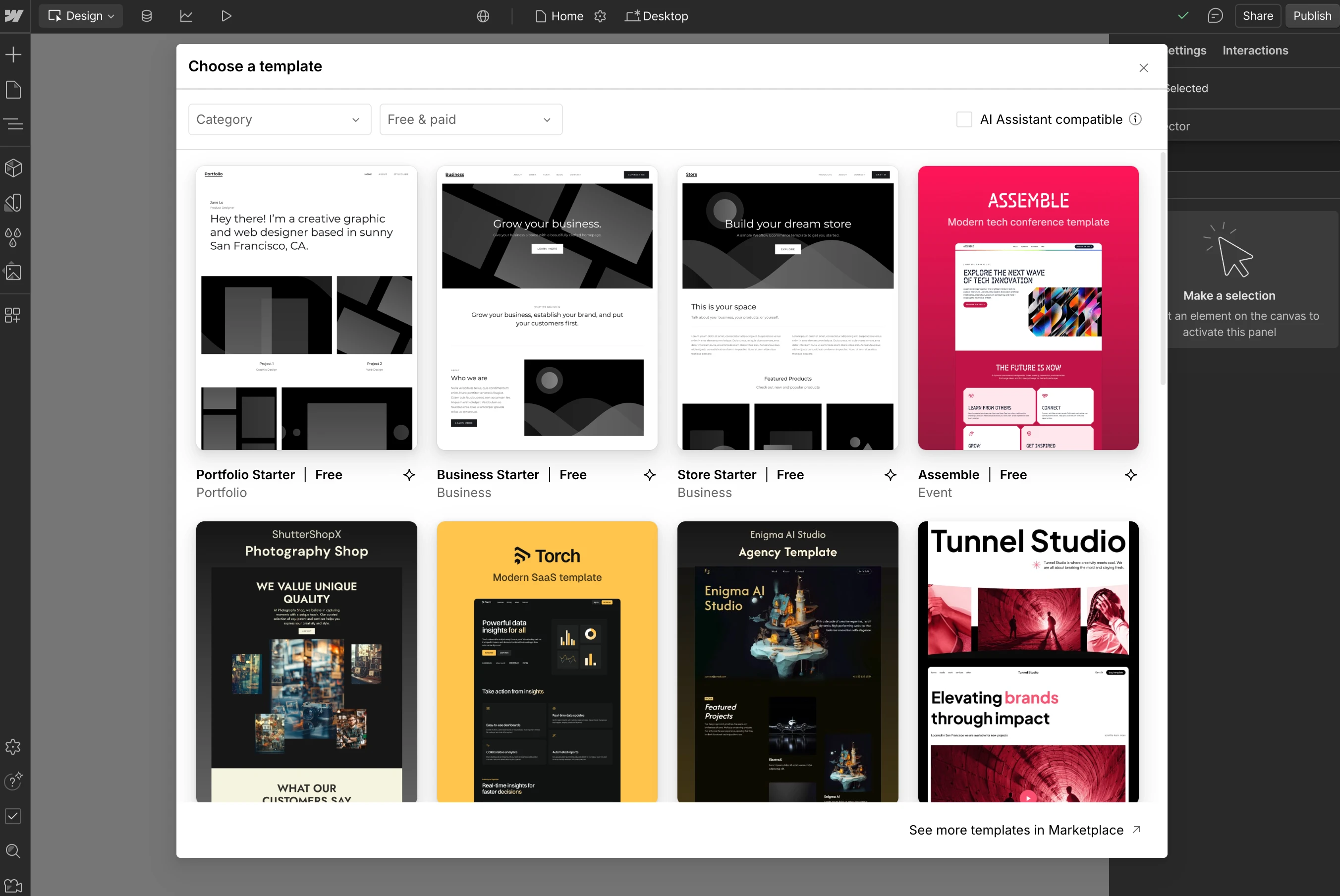The image size is (1340, 896).
Task: Open the Style selectors droplets icon
Action: 13,237
